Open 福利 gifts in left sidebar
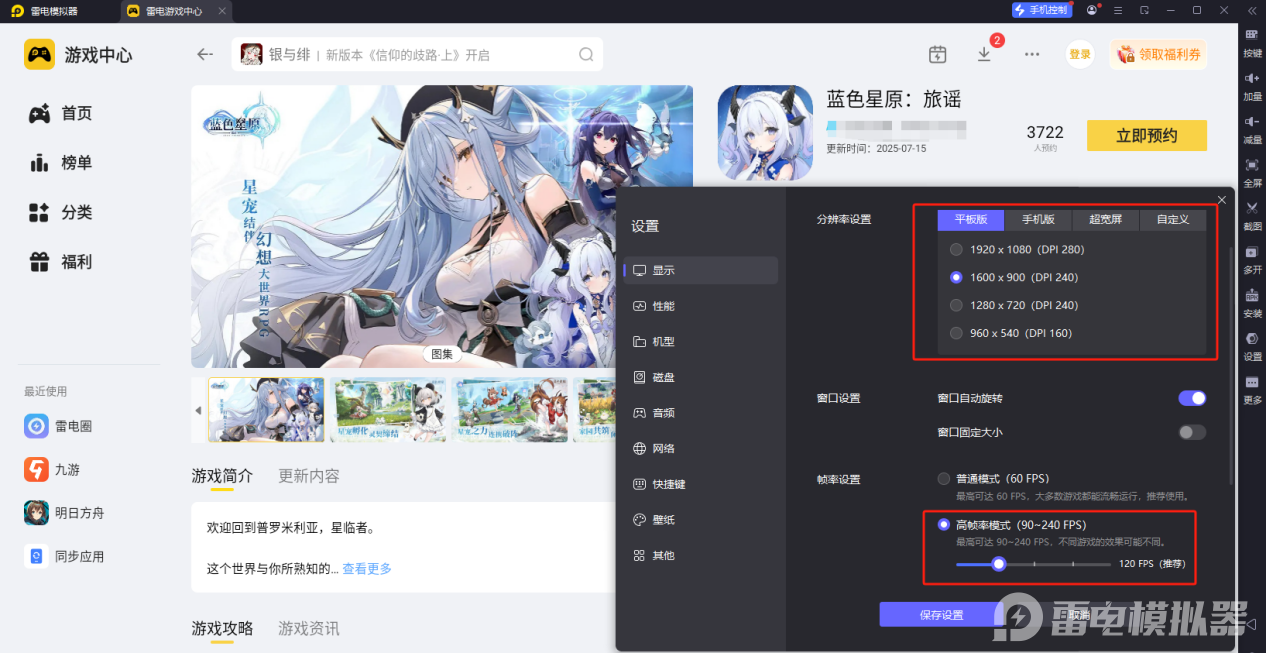This screenshot has height=653, width=1266. pos(60,262)
